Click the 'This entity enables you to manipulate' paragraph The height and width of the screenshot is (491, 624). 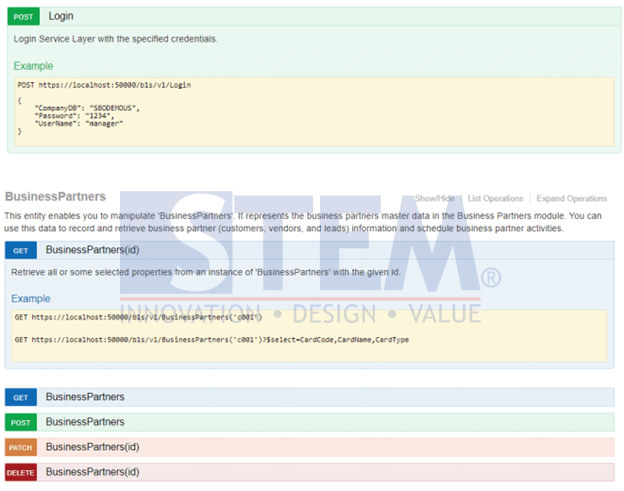click(x=303, y=222)
